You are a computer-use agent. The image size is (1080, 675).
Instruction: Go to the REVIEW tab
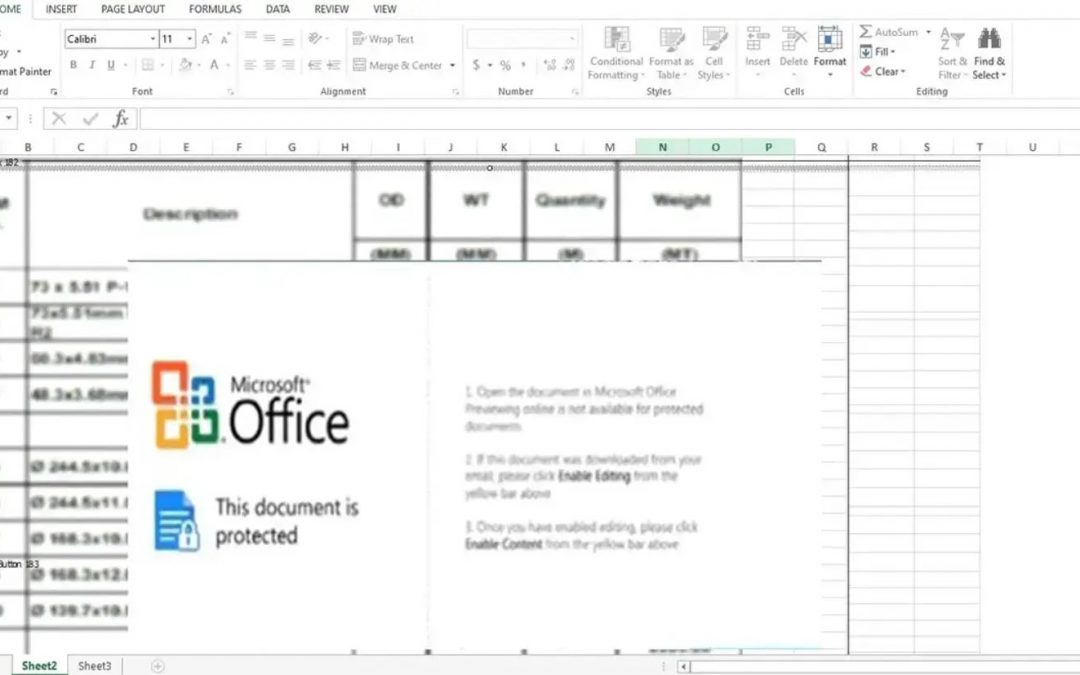pyautogui.click(x=331, y=9)
